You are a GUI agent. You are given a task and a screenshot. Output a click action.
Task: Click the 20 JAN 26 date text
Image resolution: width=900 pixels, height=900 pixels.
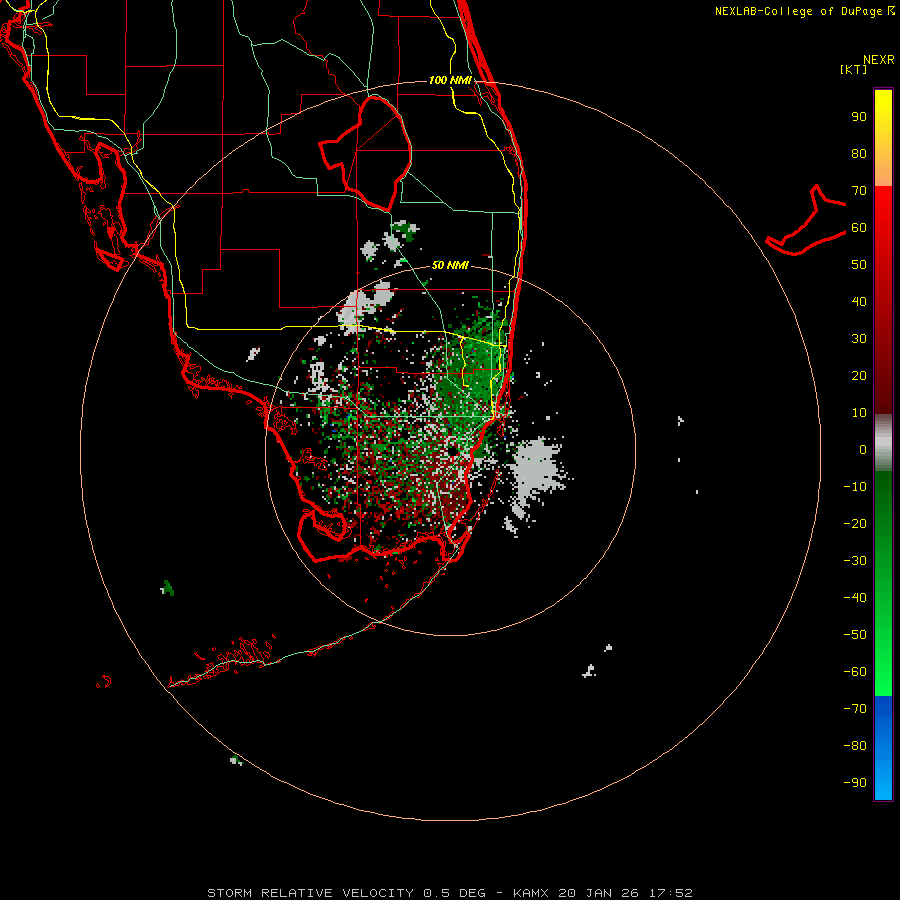point(598,893)
